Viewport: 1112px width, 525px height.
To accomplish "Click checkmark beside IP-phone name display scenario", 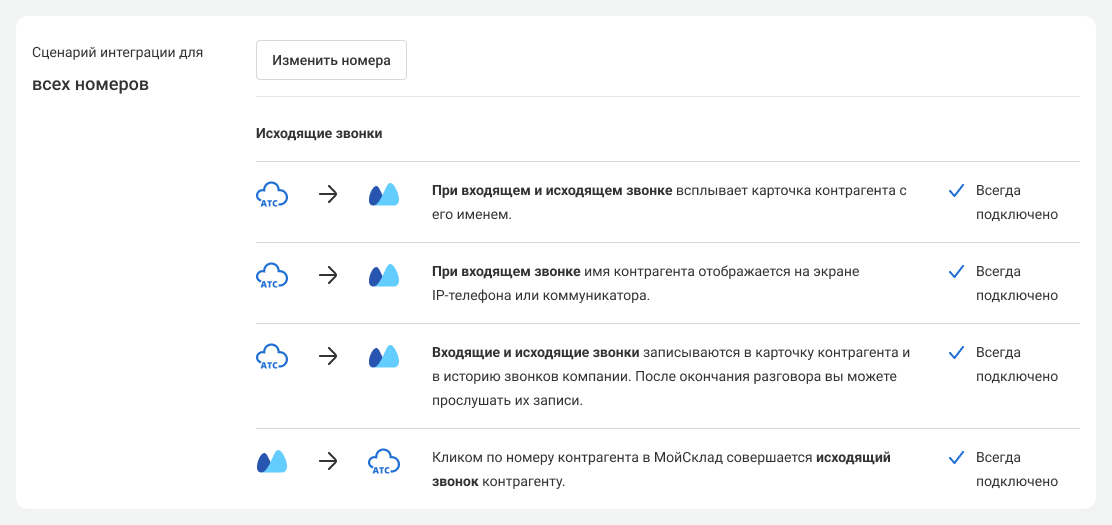I will tap(956, 271).
